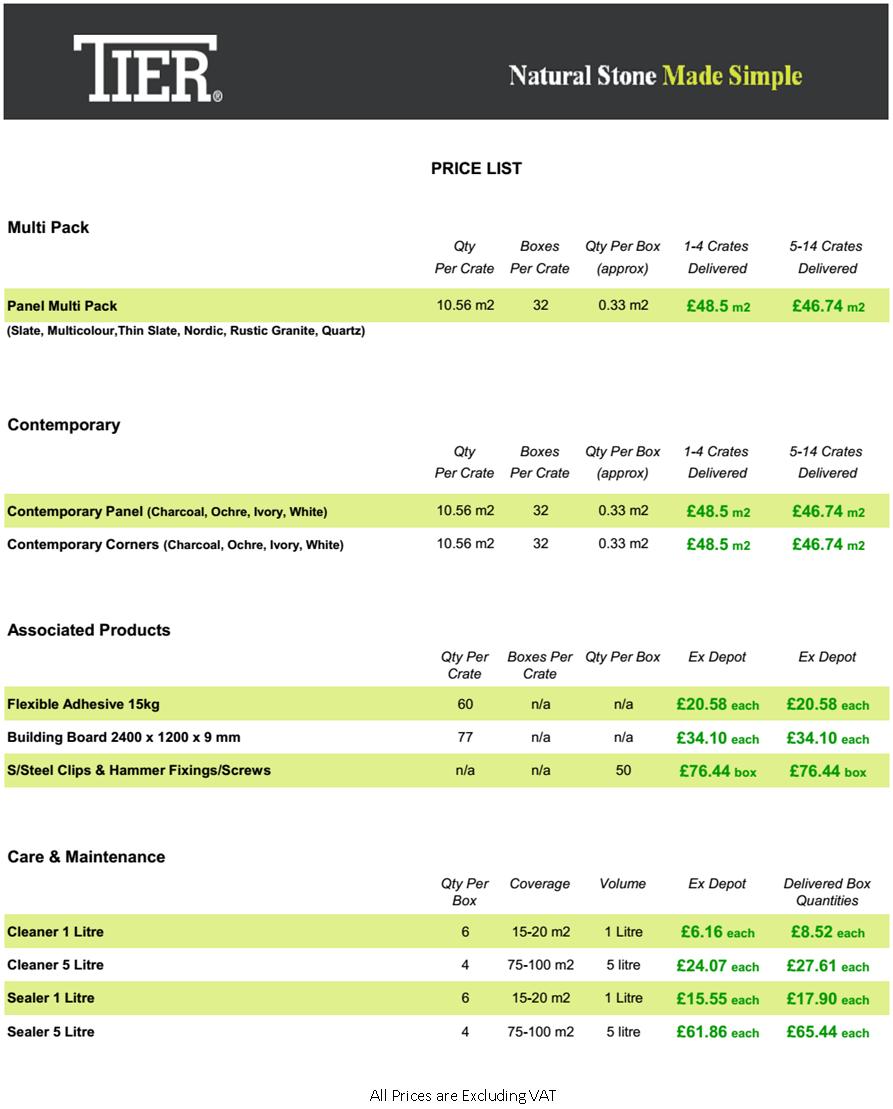The width and height of the screenshot is (893, 1109).
Task: Click the £46.74 m2 price for Panel Multi Pack
Action: (x=828, y=306)
